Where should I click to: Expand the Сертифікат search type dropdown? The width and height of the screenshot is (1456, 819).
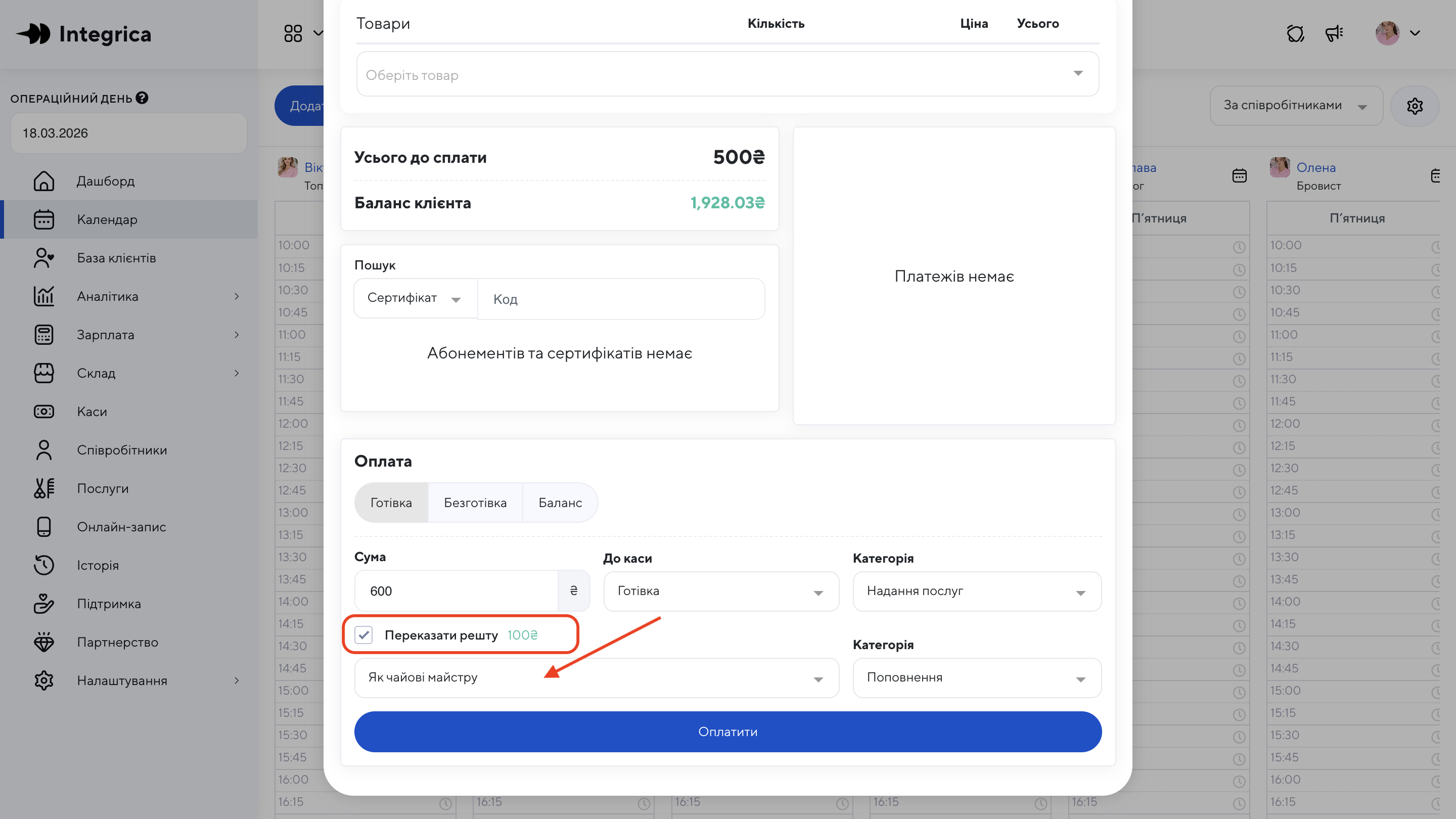click(415, 298)
